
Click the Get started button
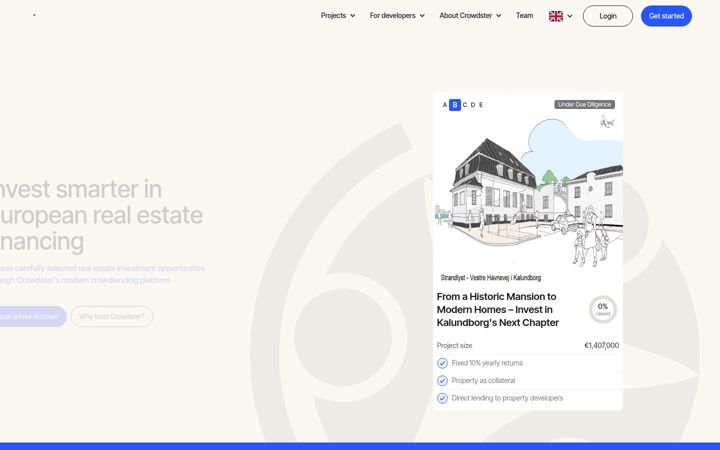point(666,16)
